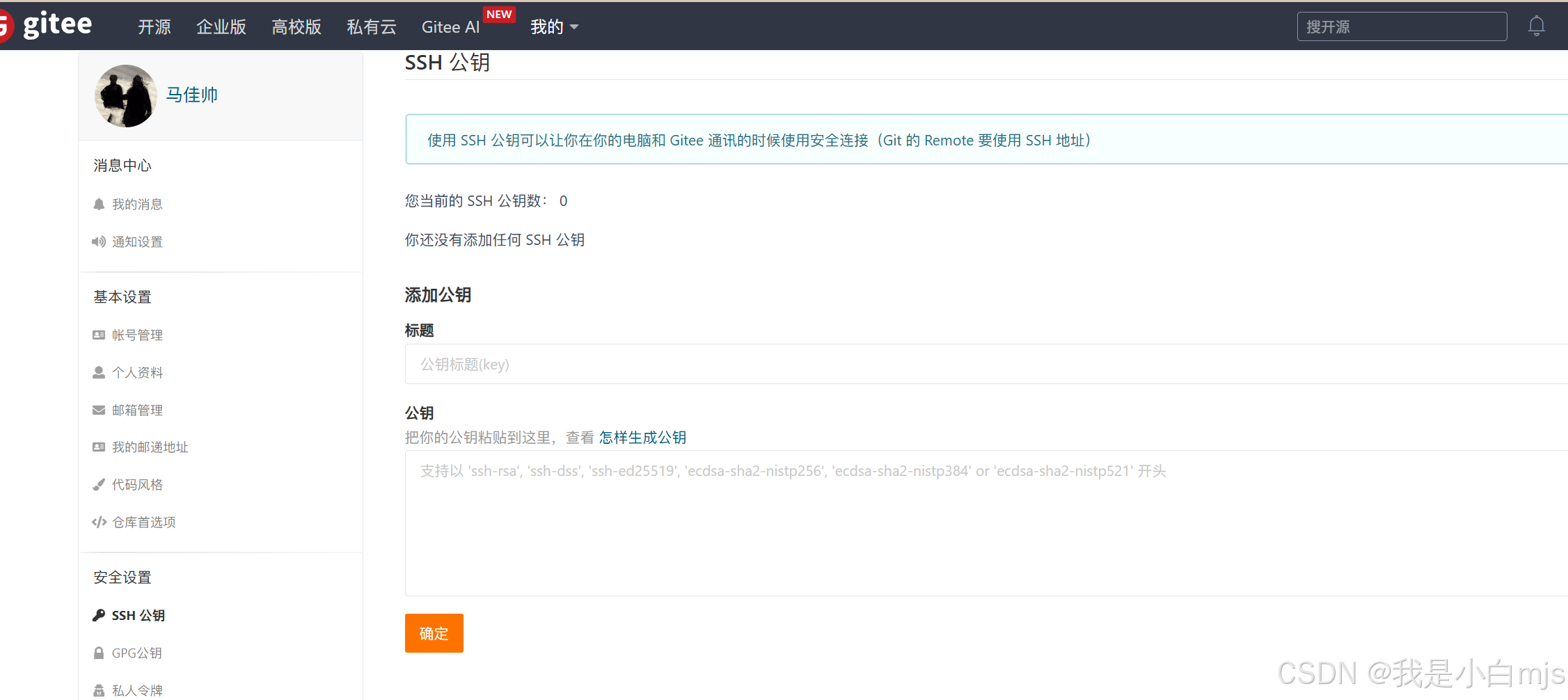Click the Gitee logo in header
The image size is (1568, 700).
point(46,26)
